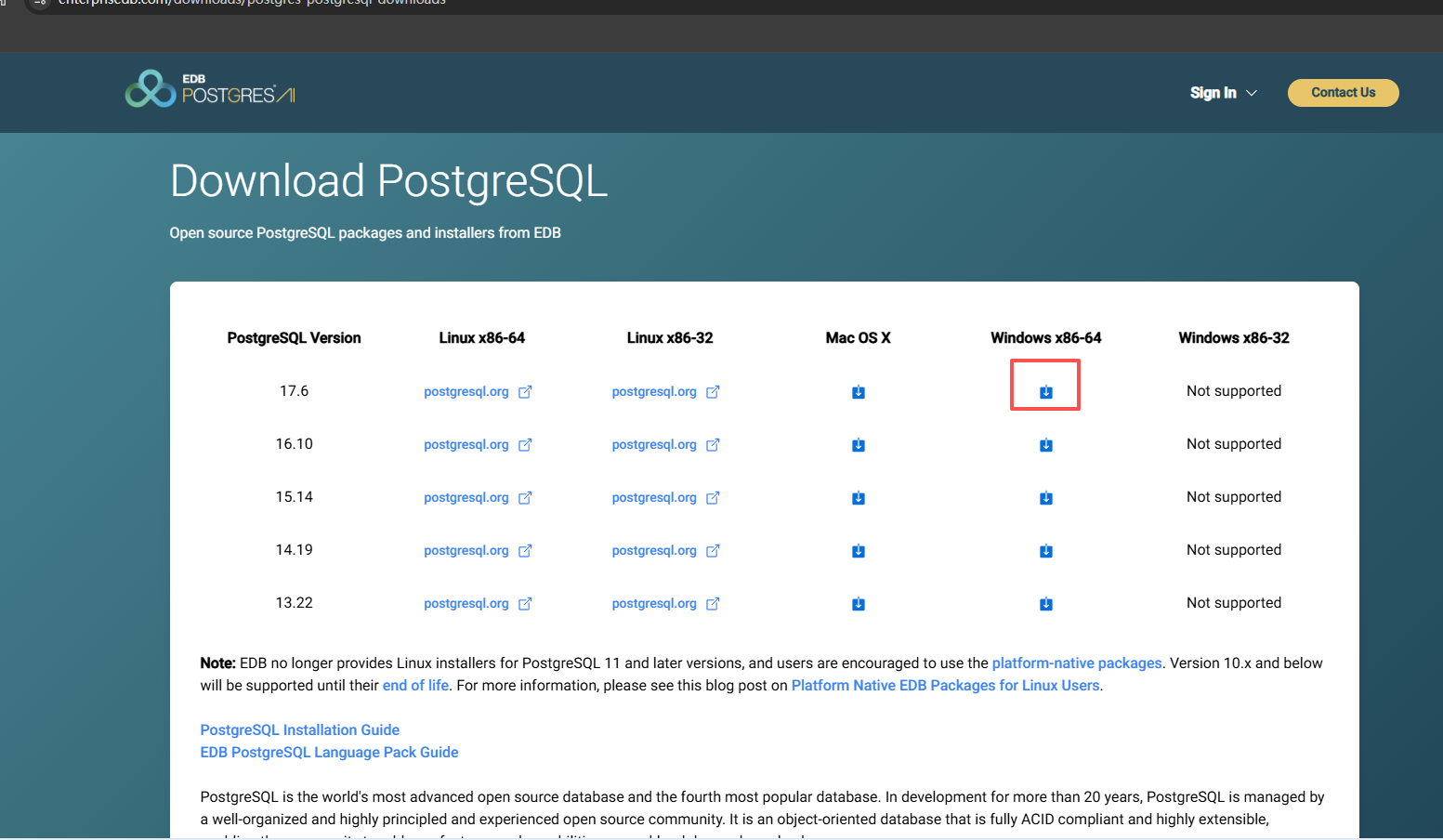Open postgresql.org Linux x86-64 link for 17.6
Viewport: 1443px width, 840px height.
coord(478,391)
